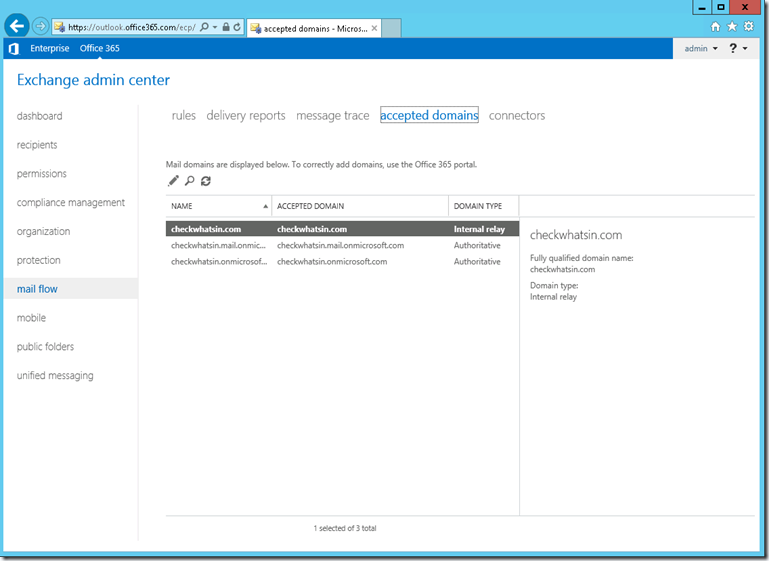This screenshot has height=561, width=769.
Task: Click the search magnifier in address bar
Action: pyautogui.click(x=204, y=27)
